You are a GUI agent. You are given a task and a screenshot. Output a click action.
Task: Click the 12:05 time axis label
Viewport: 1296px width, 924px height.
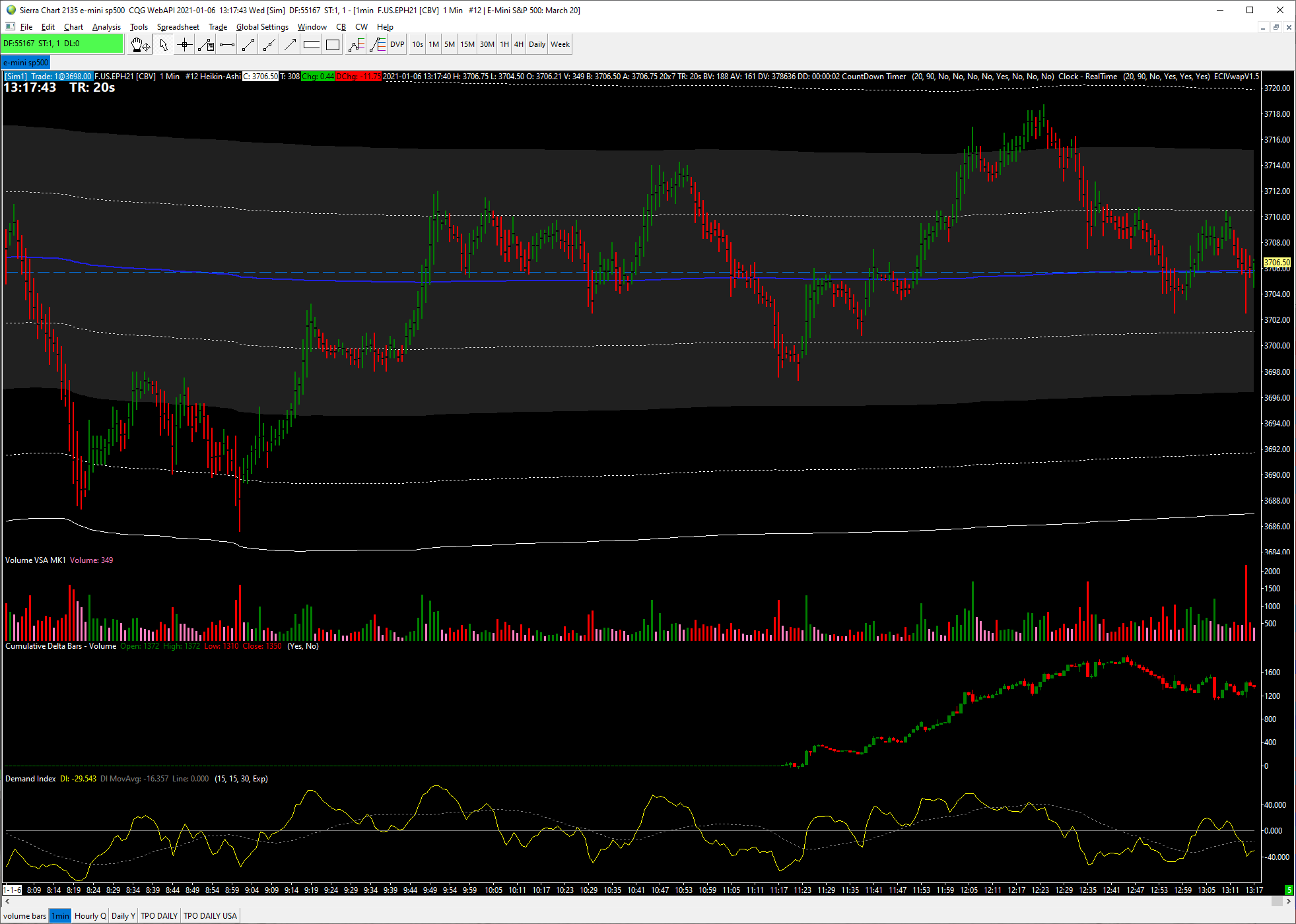pyautogui.click(x=969, y=890)
